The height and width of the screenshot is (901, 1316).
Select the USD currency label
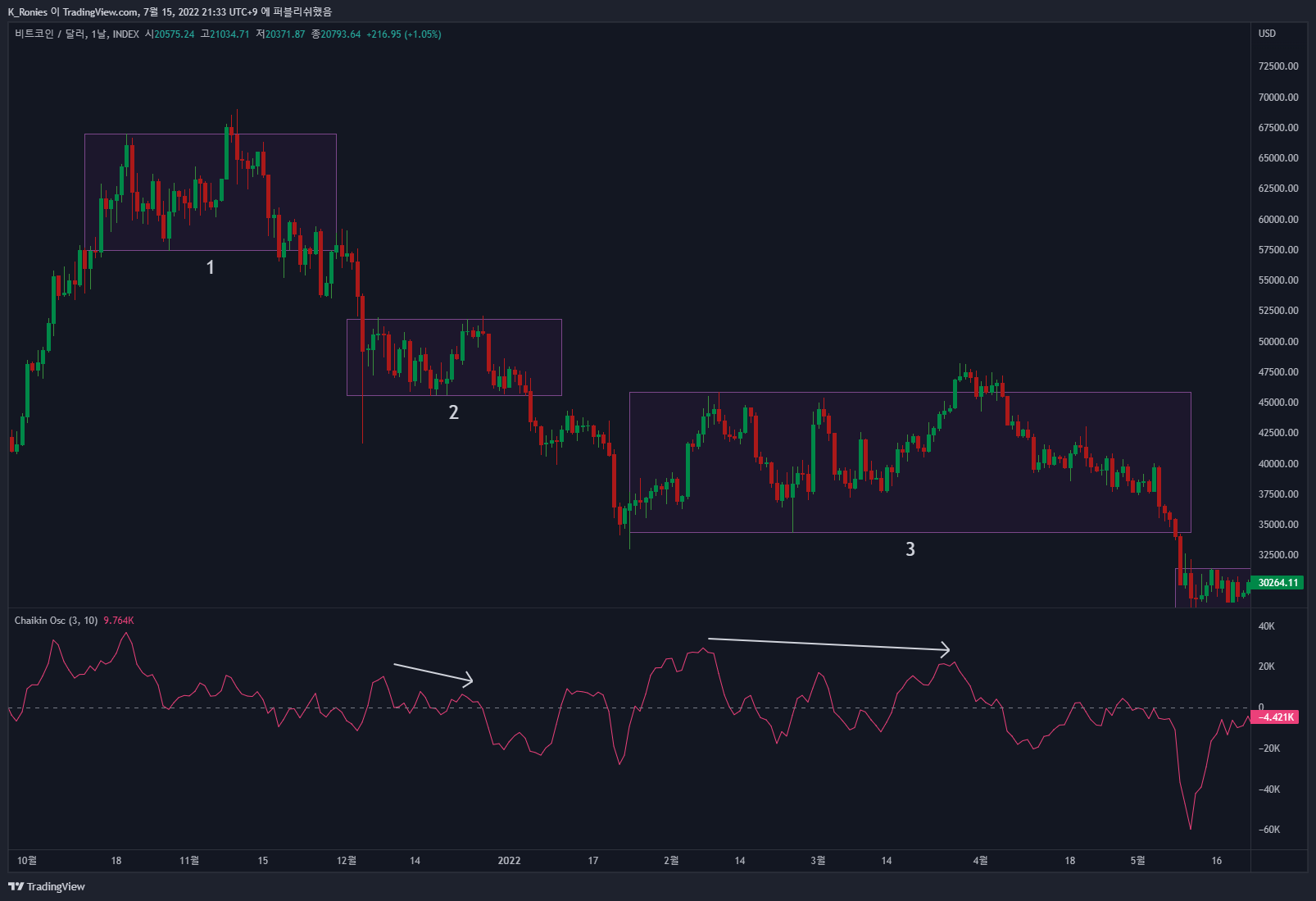1267,34
